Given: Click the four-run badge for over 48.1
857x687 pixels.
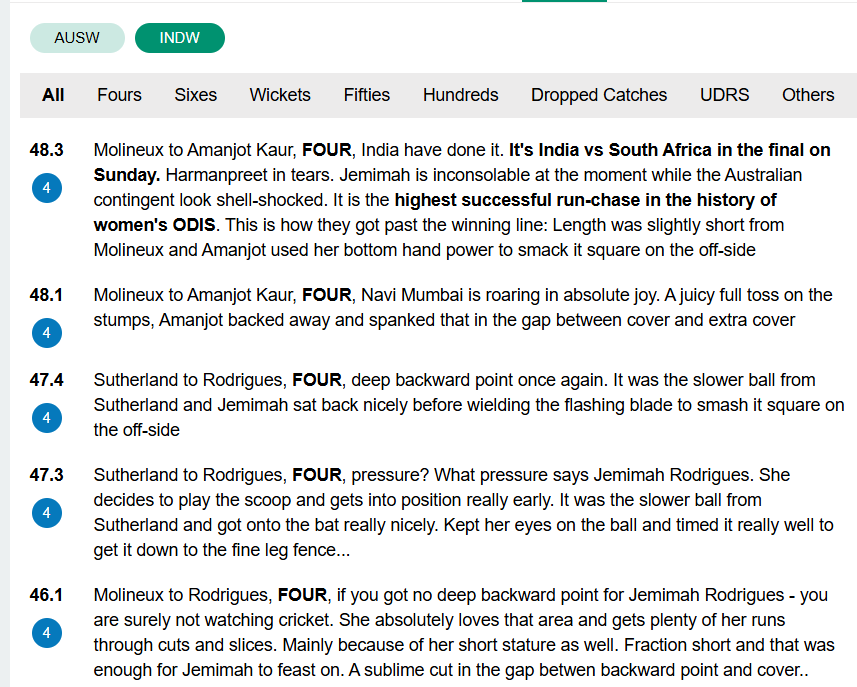Looking at the screenshot, I should click(46, 333).
